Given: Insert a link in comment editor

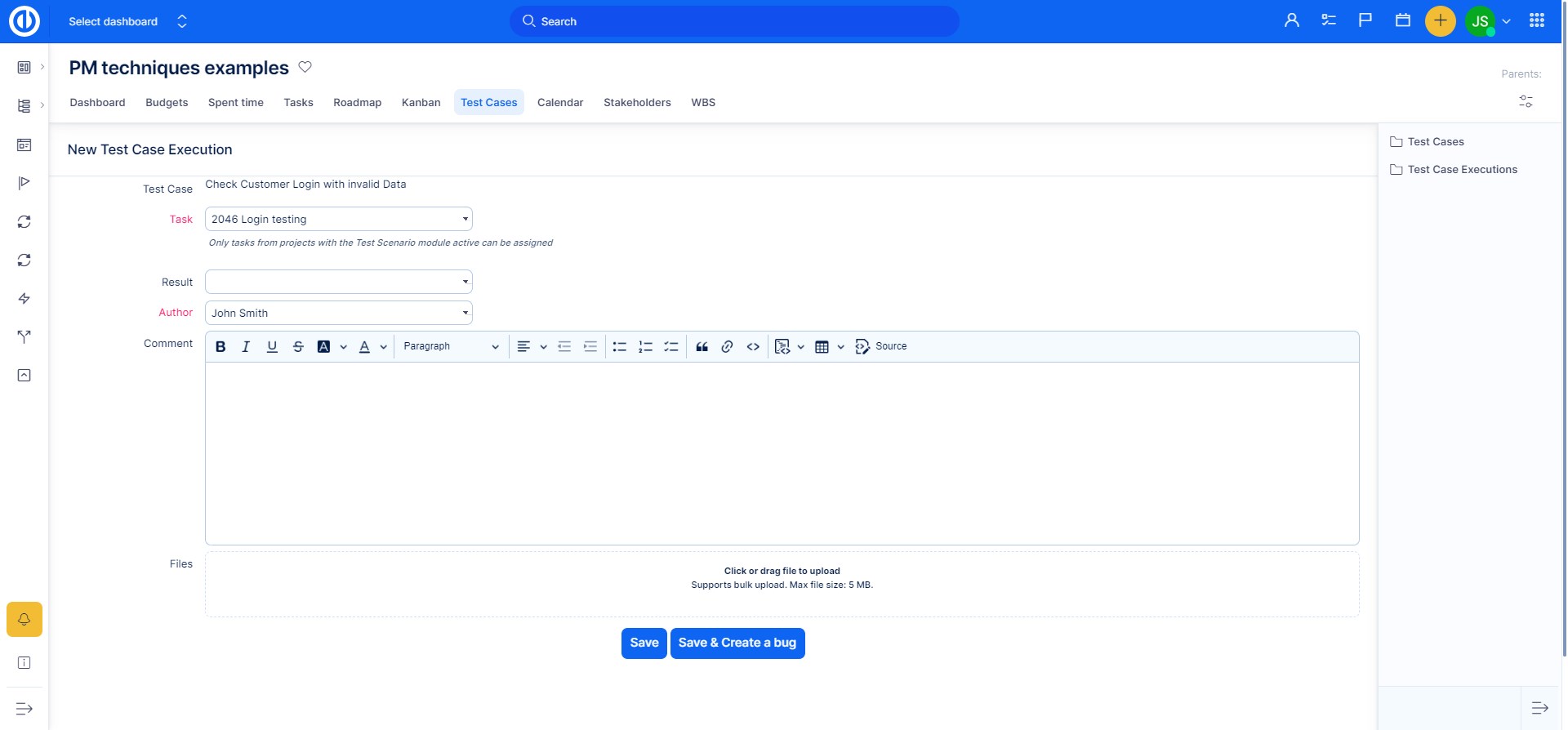Looking at the screenshot, I should (727, 347).
